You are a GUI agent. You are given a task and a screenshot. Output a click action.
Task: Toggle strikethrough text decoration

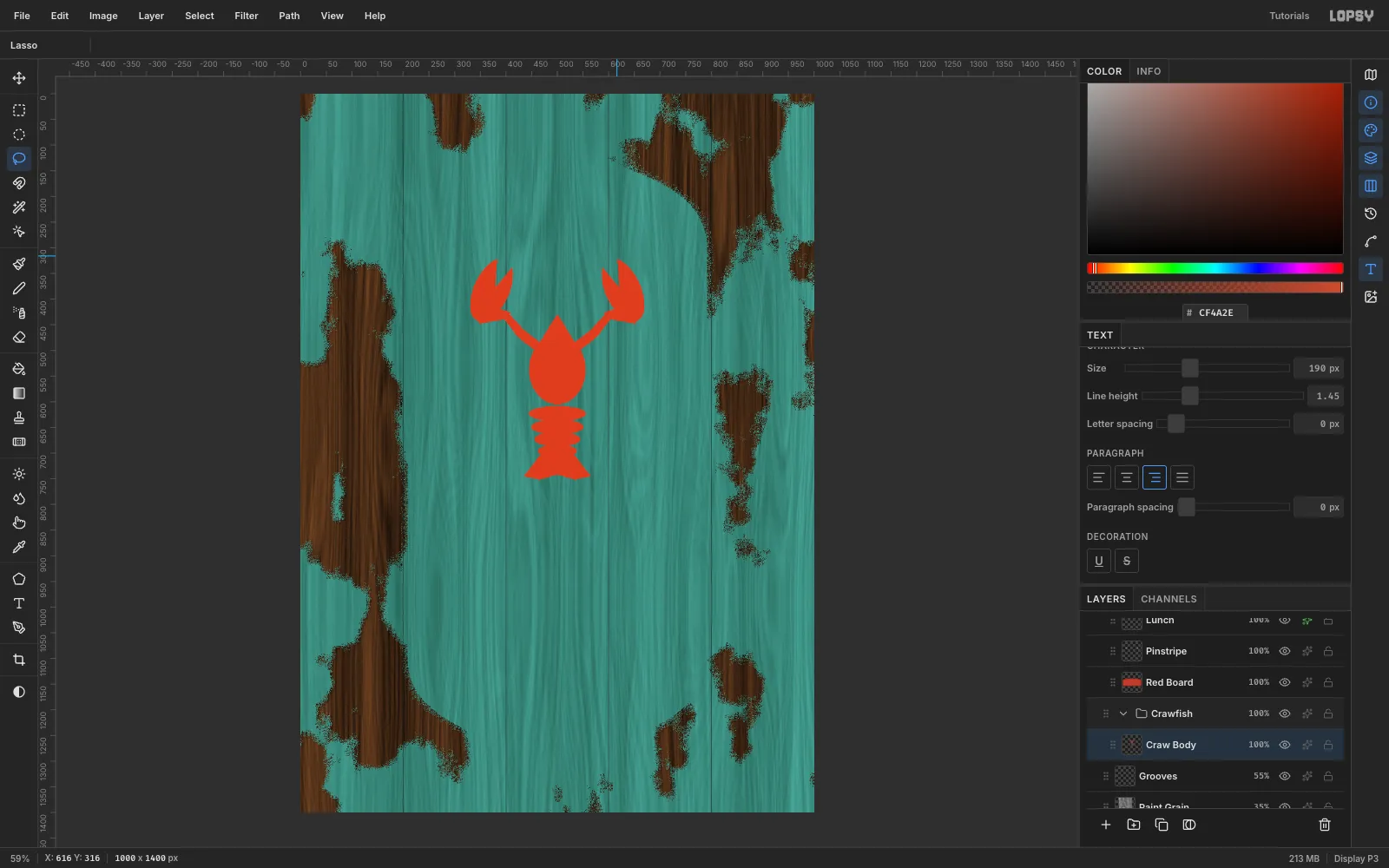coord(1127,561)
